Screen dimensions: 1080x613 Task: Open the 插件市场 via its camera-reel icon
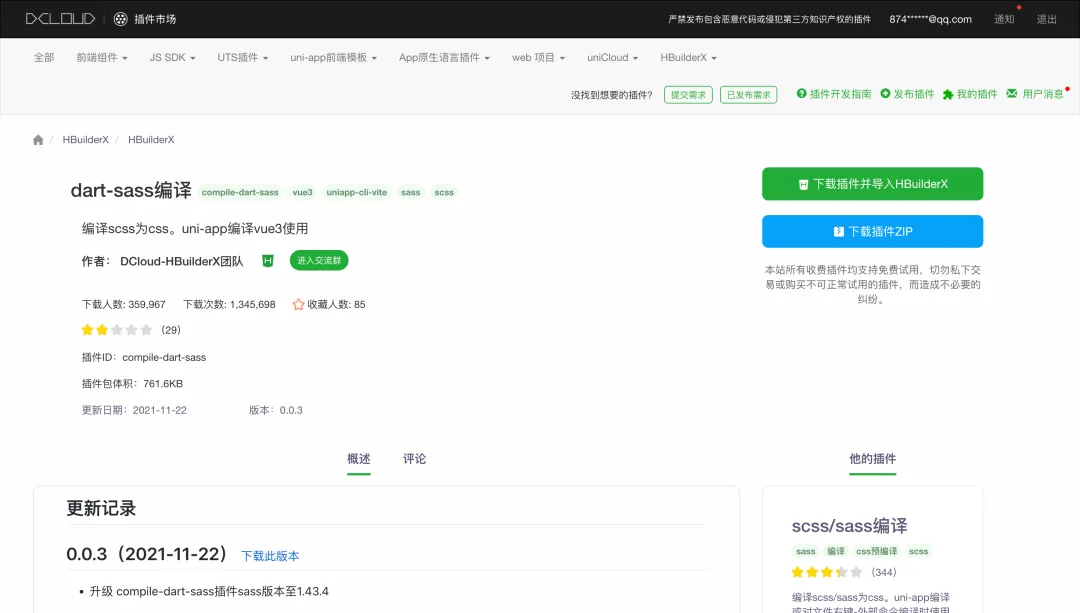point(121,18)
